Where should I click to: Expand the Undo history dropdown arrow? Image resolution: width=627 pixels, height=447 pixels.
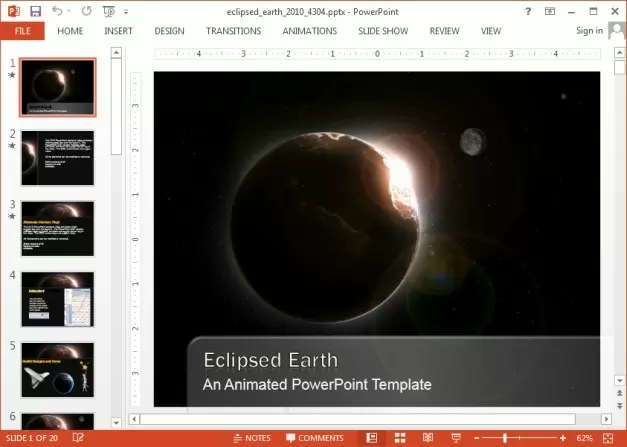click(x=69, y=11)
